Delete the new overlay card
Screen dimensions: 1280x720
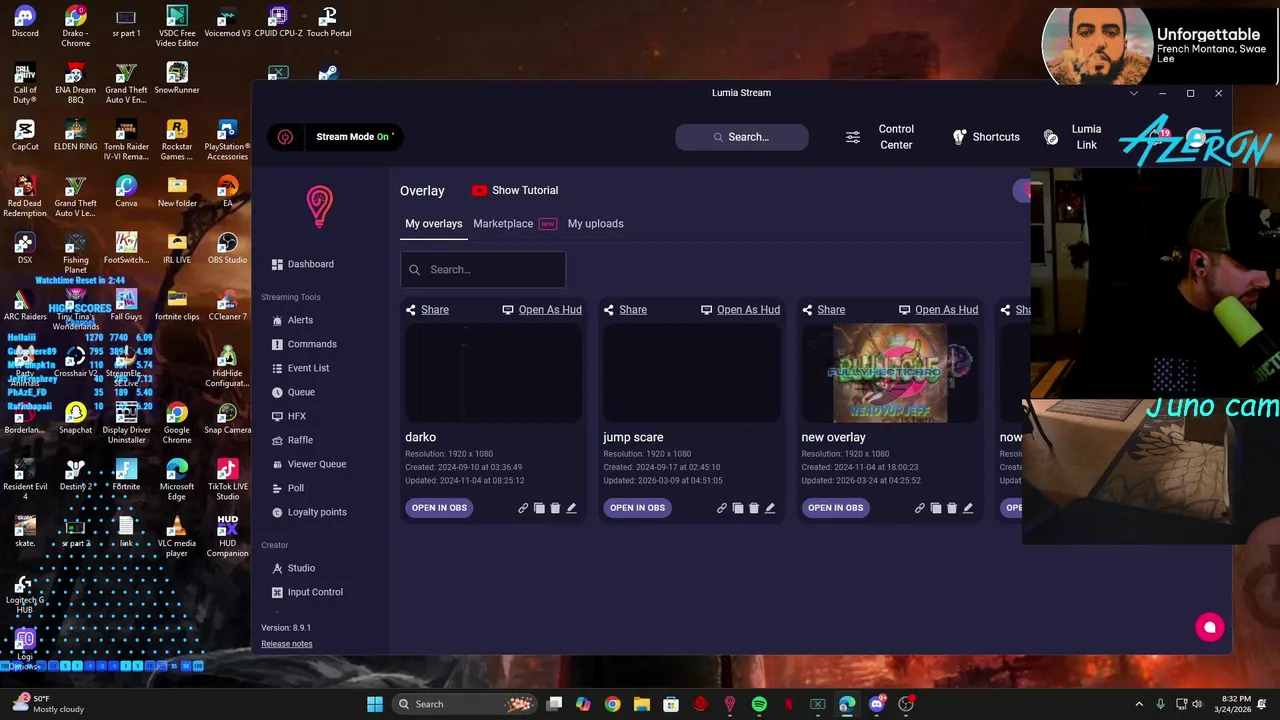(951, 508)
